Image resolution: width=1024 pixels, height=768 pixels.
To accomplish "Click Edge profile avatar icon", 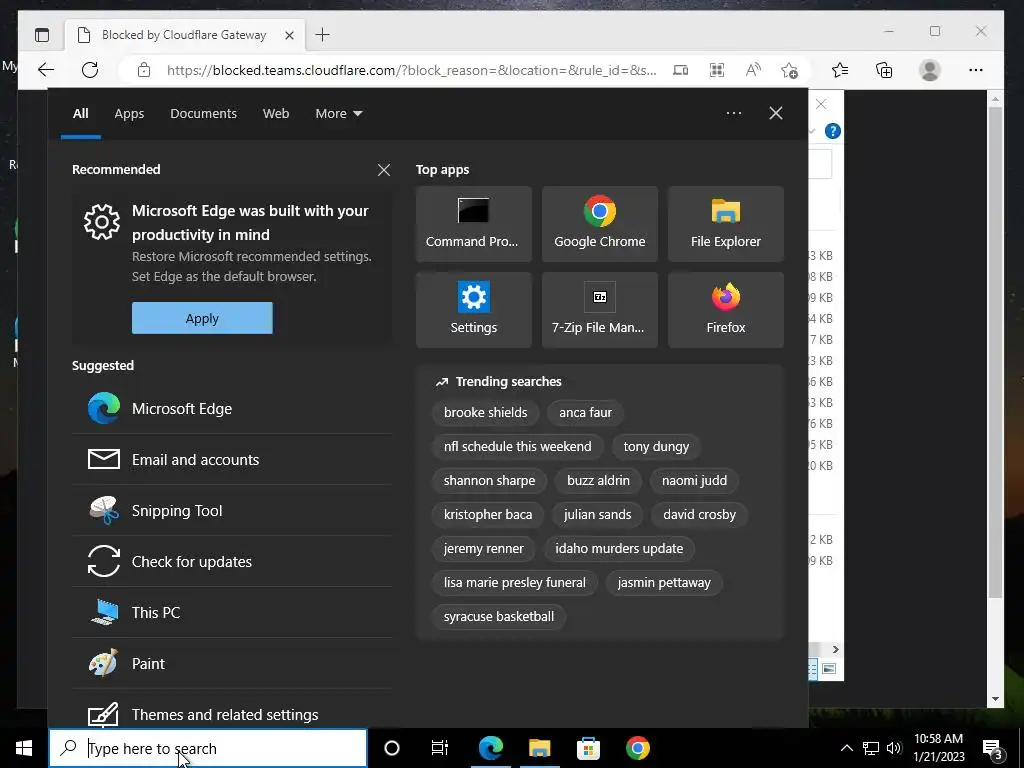I will pos(929,70).
